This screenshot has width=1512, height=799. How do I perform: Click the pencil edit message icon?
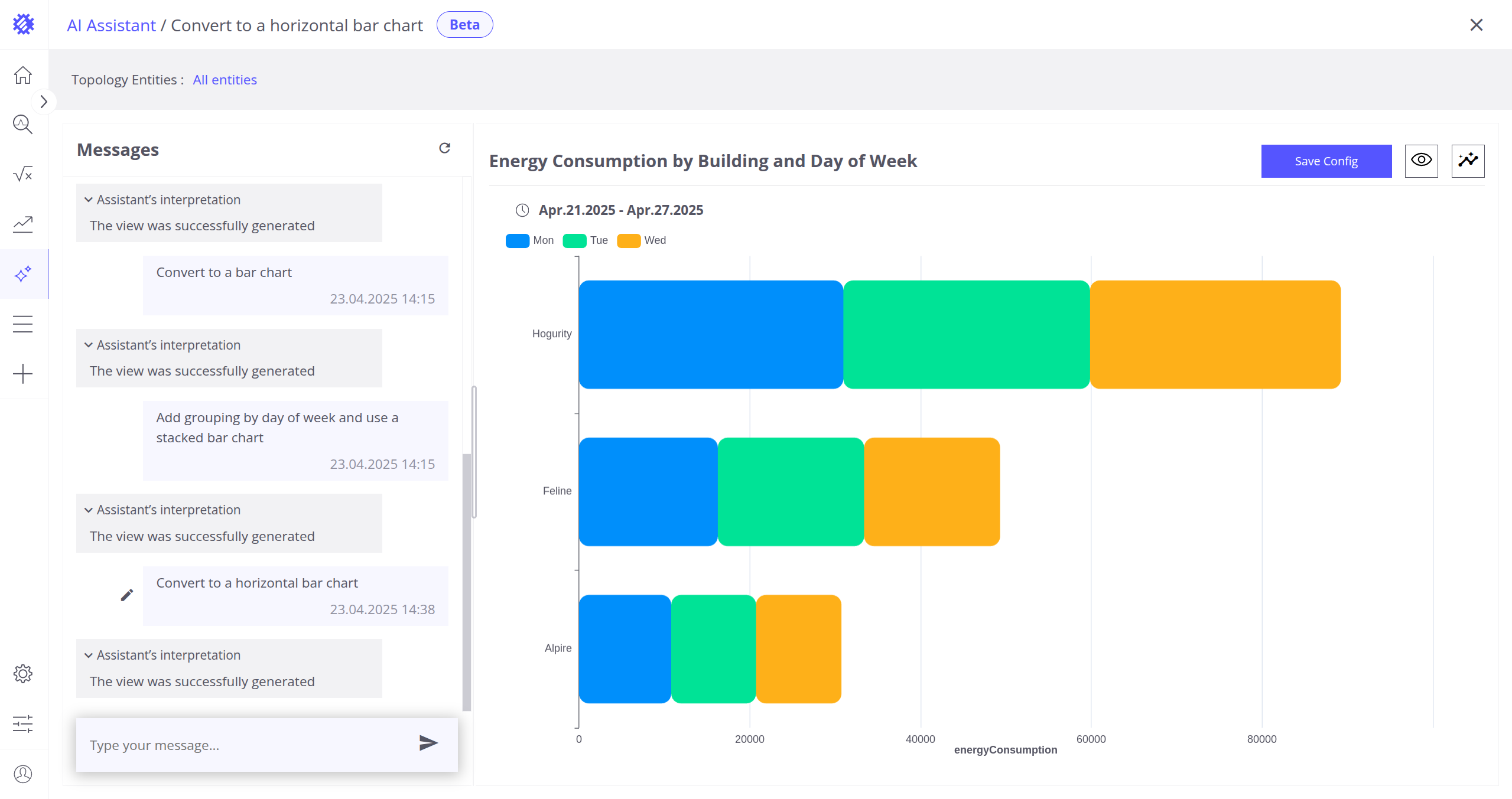coord(126,595)
